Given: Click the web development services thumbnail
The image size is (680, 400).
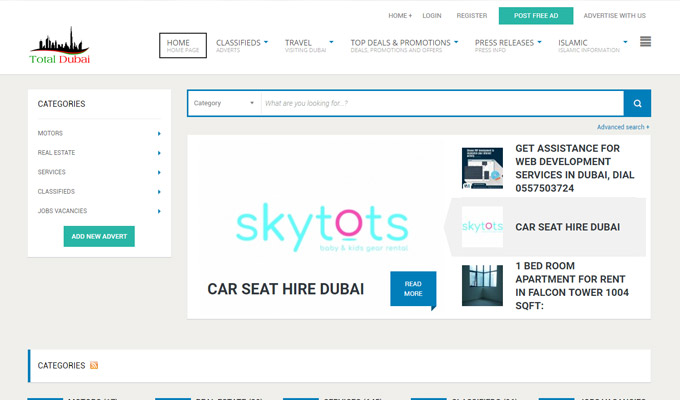Looking at the screenshot, I should coord(482,168).
